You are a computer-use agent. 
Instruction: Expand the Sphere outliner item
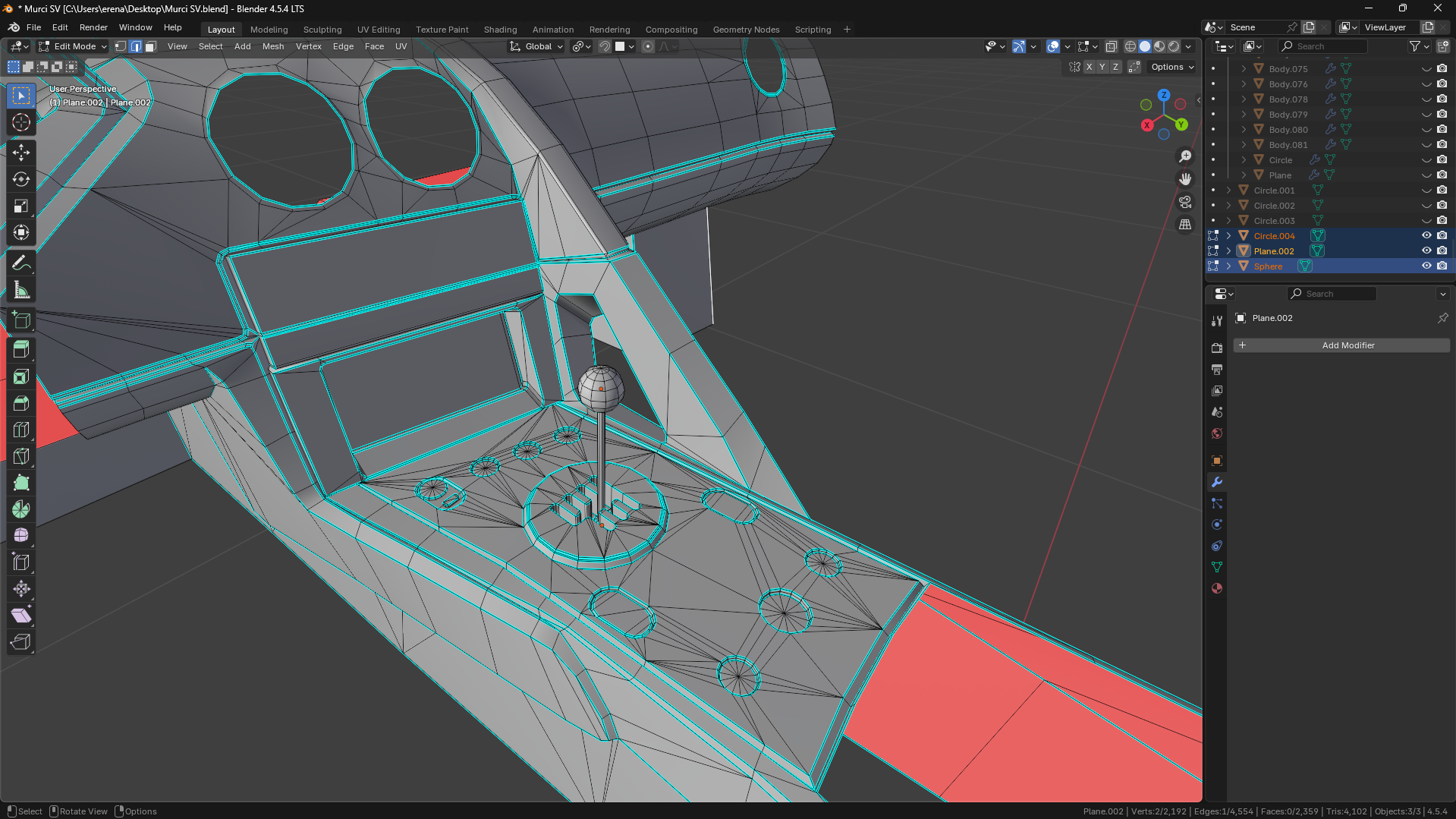coord(1228,266)
